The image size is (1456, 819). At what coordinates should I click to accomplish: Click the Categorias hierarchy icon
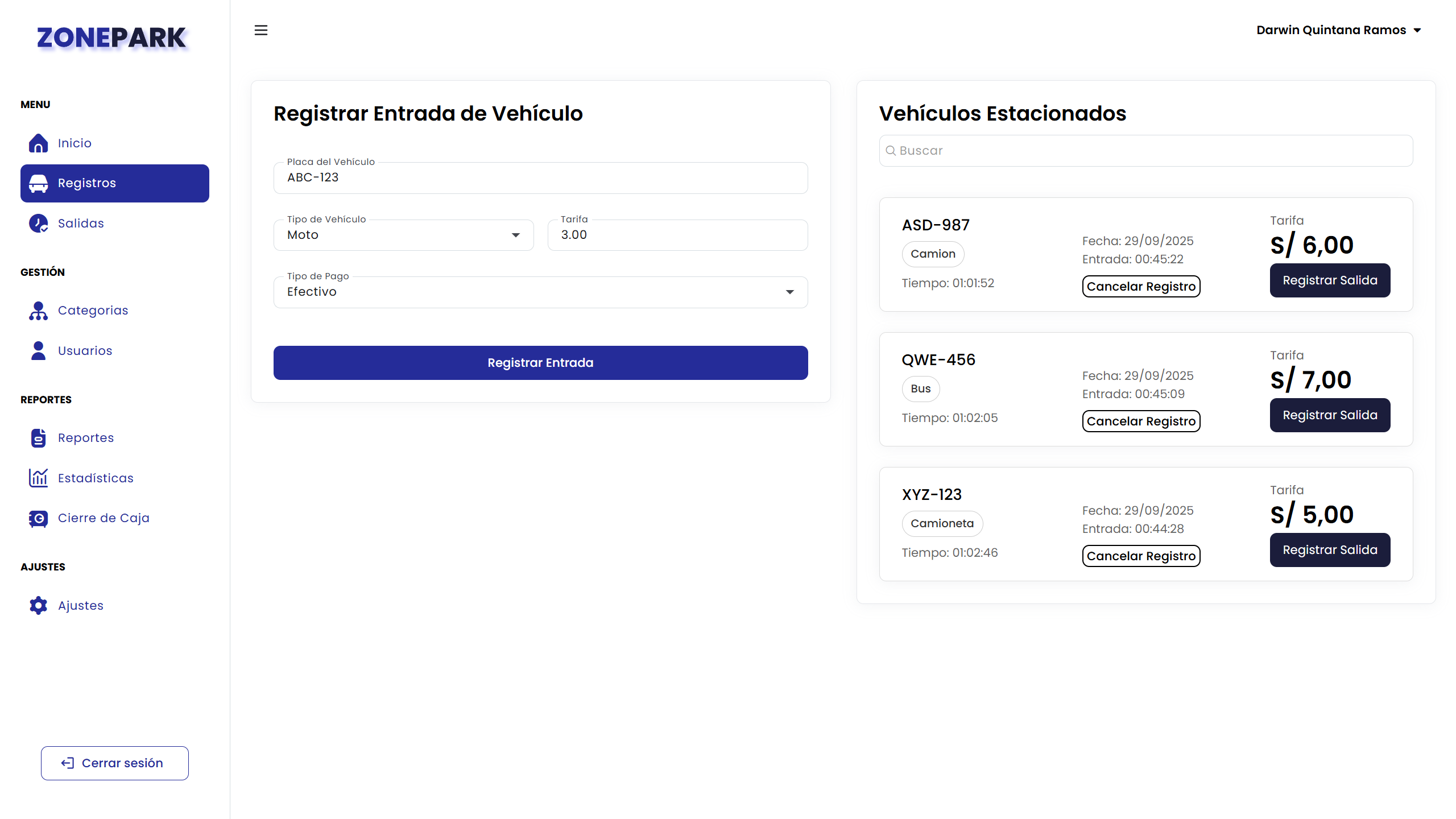coord(38,311)
